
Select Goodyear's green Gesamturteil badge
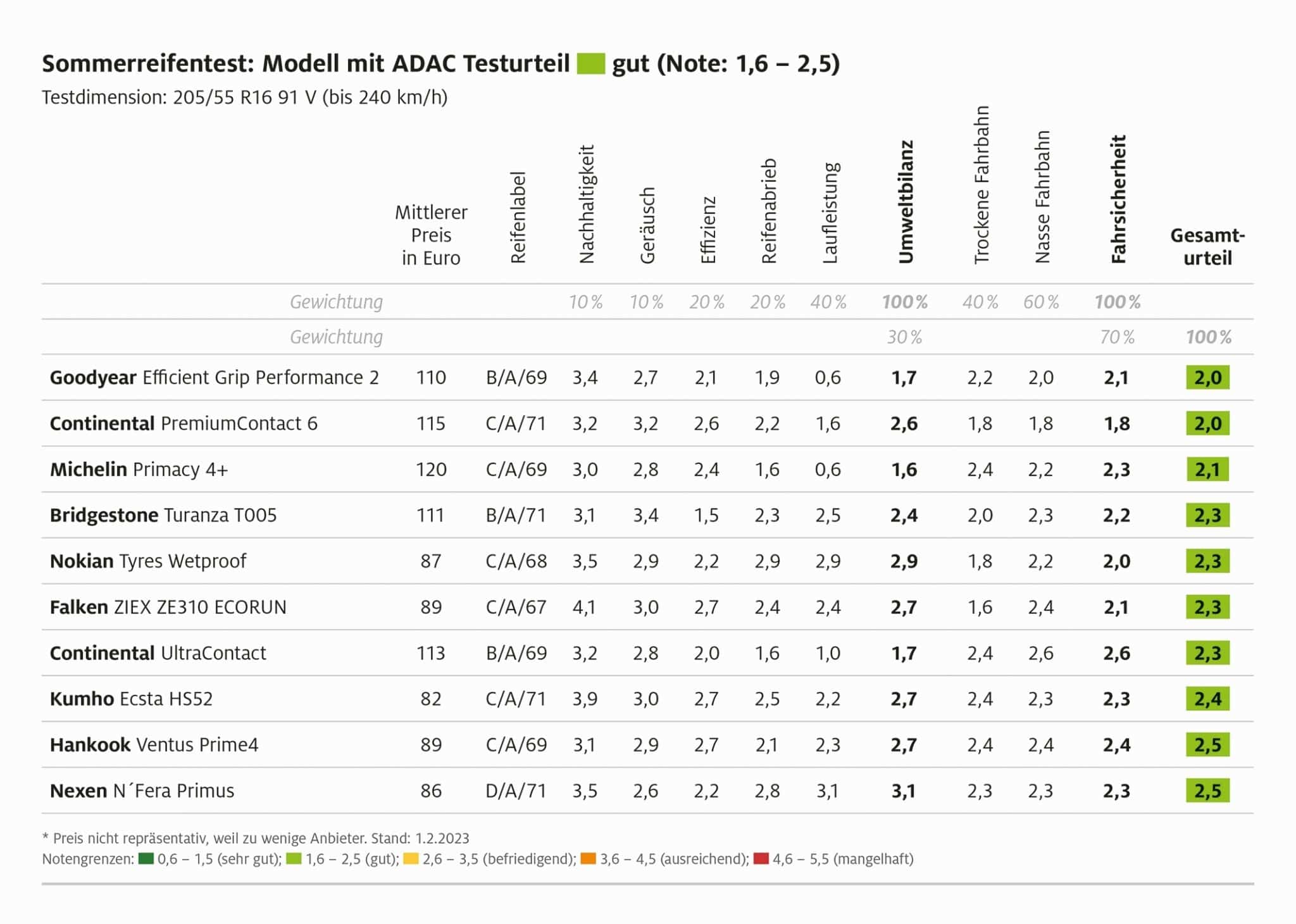[x=1207, y=377]
